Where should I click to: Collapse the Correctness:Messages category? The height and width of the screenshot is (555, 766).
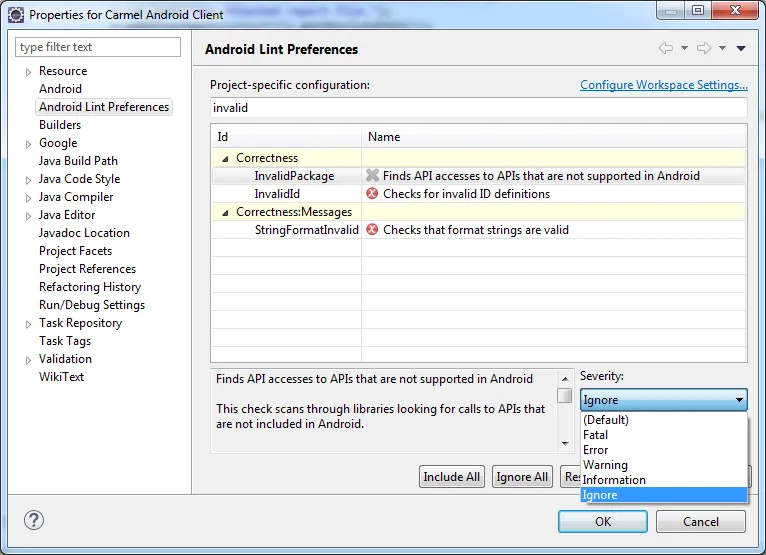[x=225, y=212]
